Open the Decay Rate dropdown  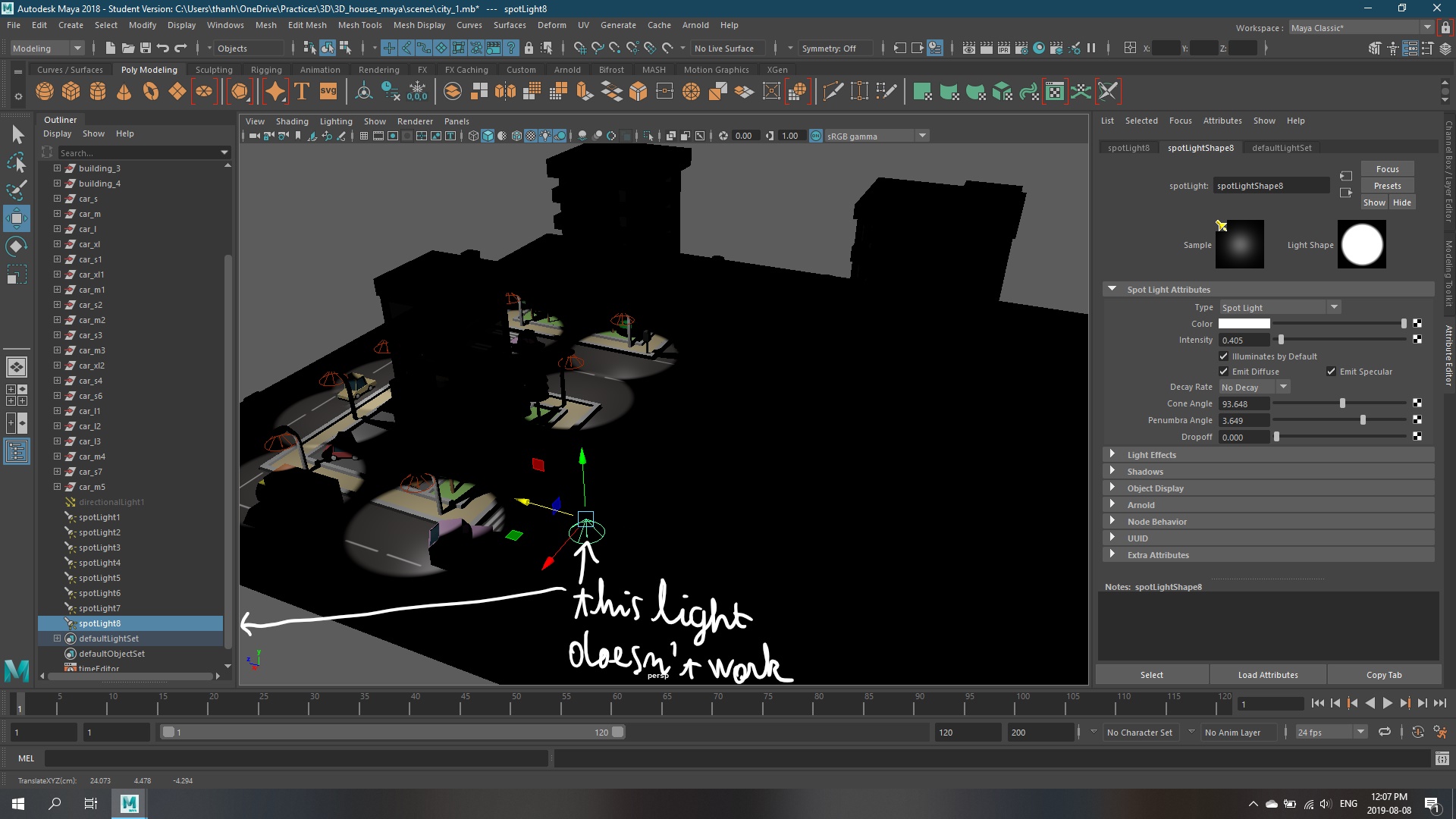pos(1283,387)
